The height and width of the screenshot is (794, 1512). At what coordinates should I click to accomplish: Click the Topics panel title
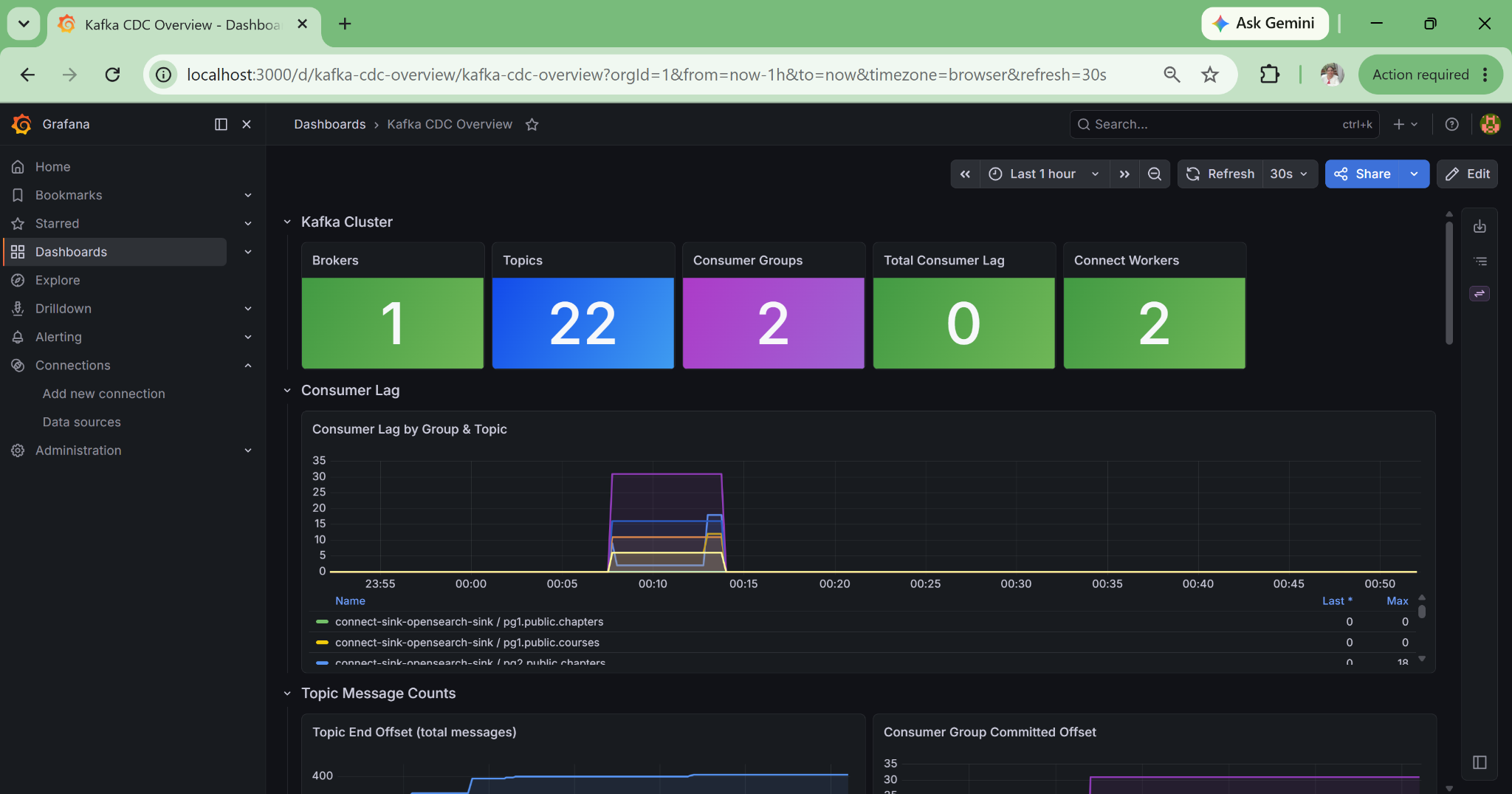pos(523,261)
